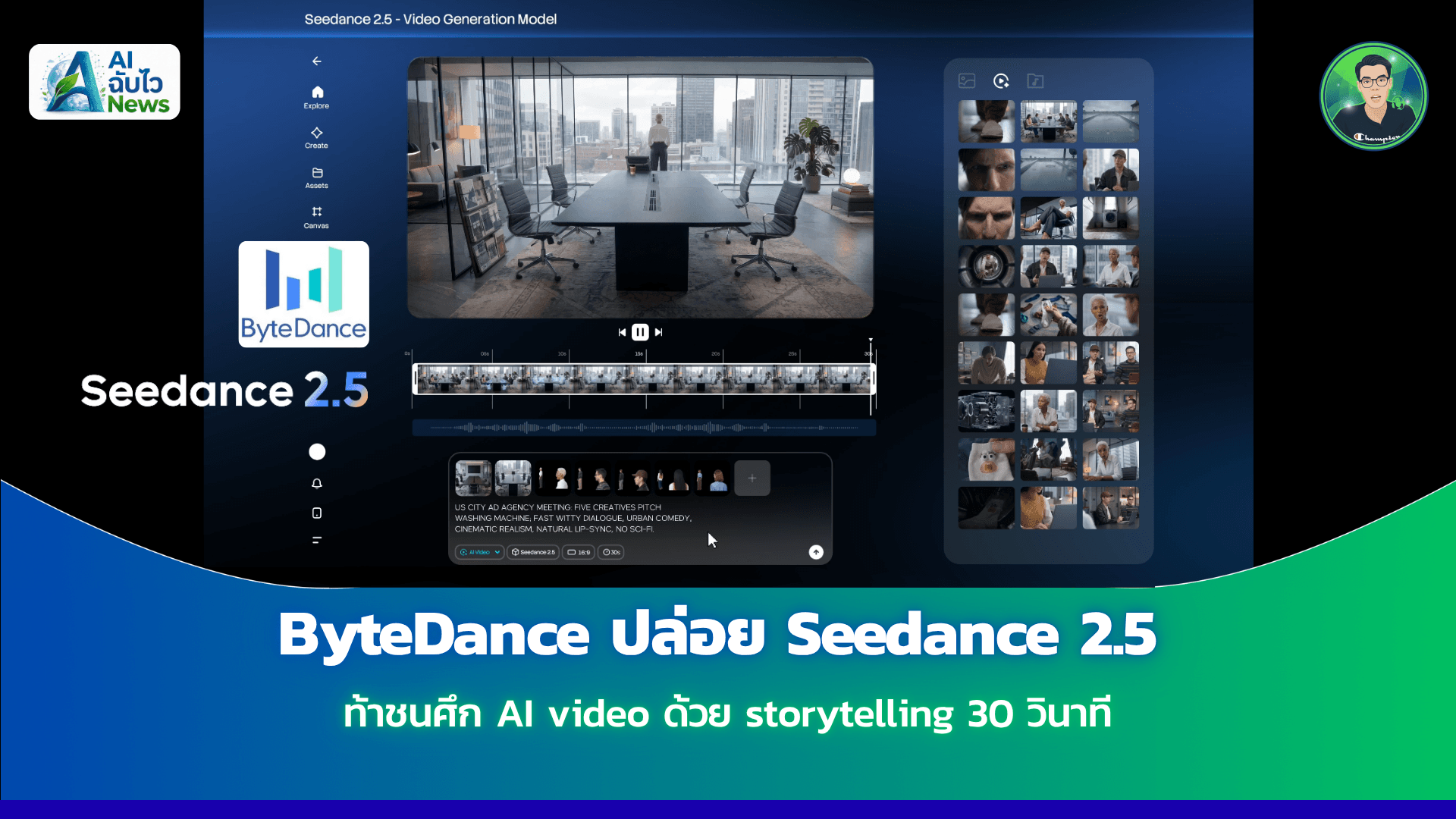Open the Explore home section
The width and height of the screenshot is (1456, 819).
tap(317, 97)
